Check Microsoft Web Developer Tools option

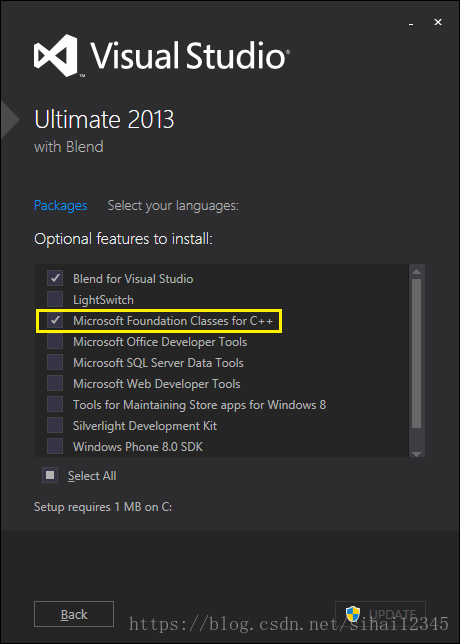coord(55,383)
